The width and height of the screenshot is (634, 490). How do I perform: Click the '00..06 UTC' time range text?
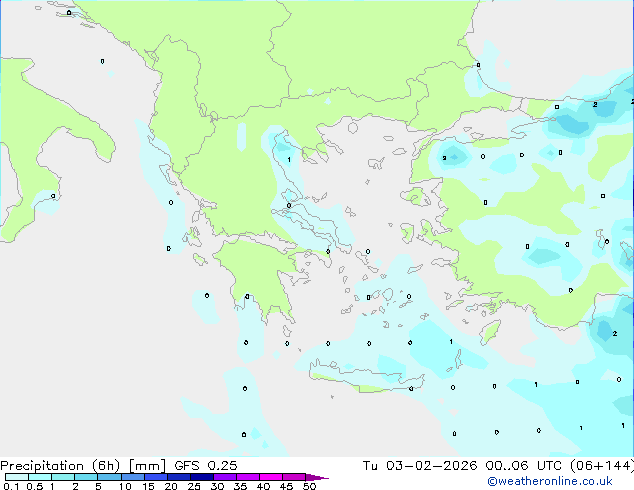click(524, 466)
